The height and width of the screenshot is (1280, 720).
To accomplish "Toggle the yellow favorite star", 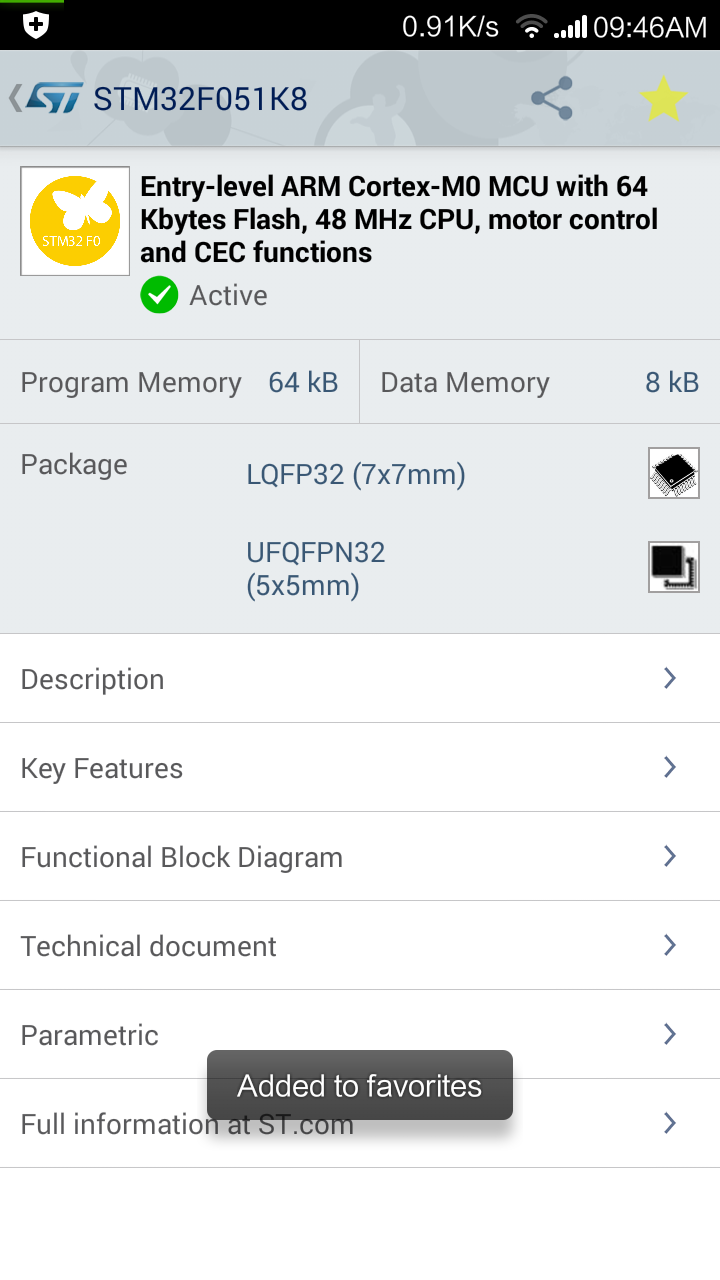I will 663,99.
